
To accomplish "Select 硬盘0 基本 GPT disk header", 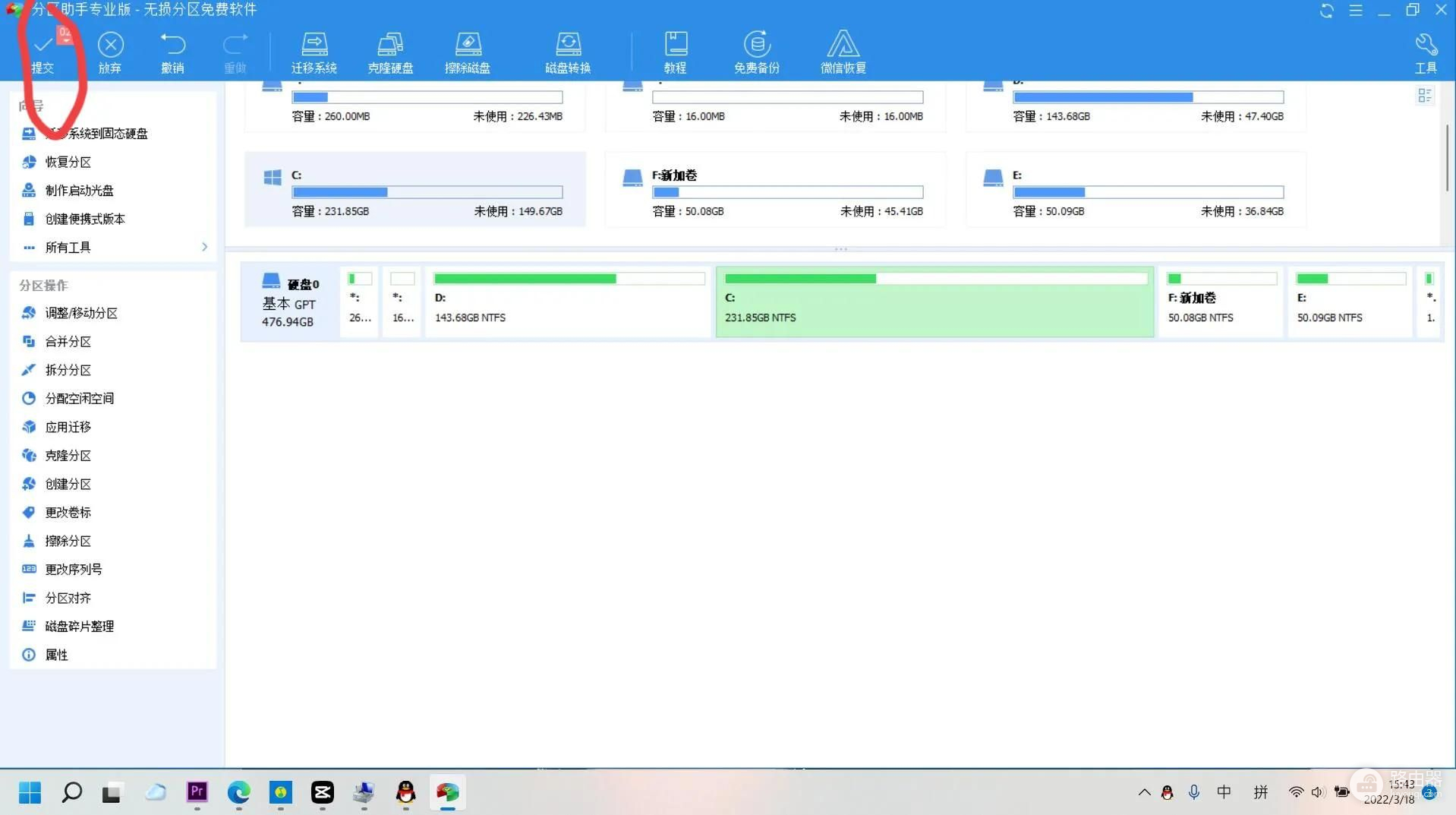I will tap(290, 302).
